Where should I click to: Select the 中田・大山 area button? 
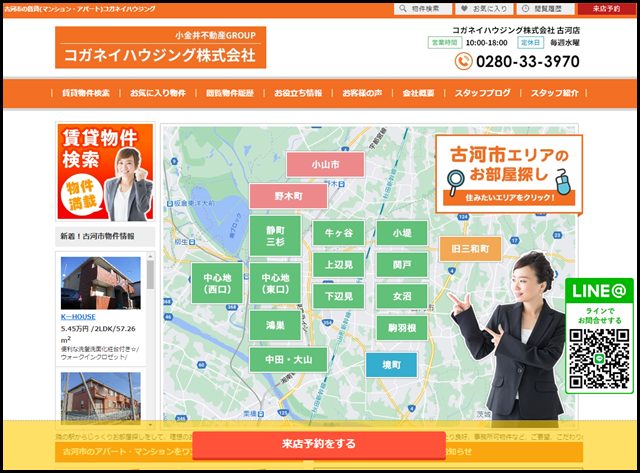[x=288, y=360]
